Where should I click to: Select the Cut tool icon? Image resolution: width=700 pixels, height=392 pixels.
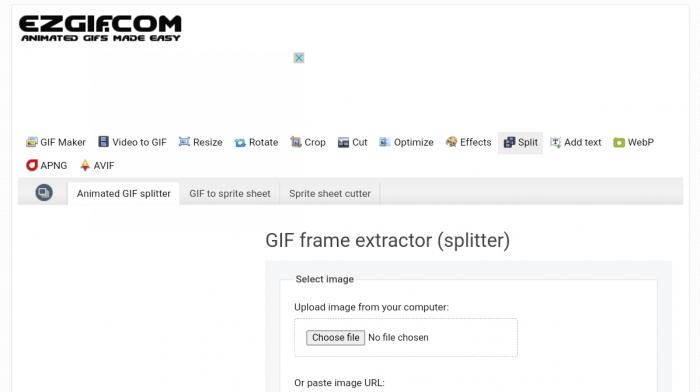pos(343,142)
